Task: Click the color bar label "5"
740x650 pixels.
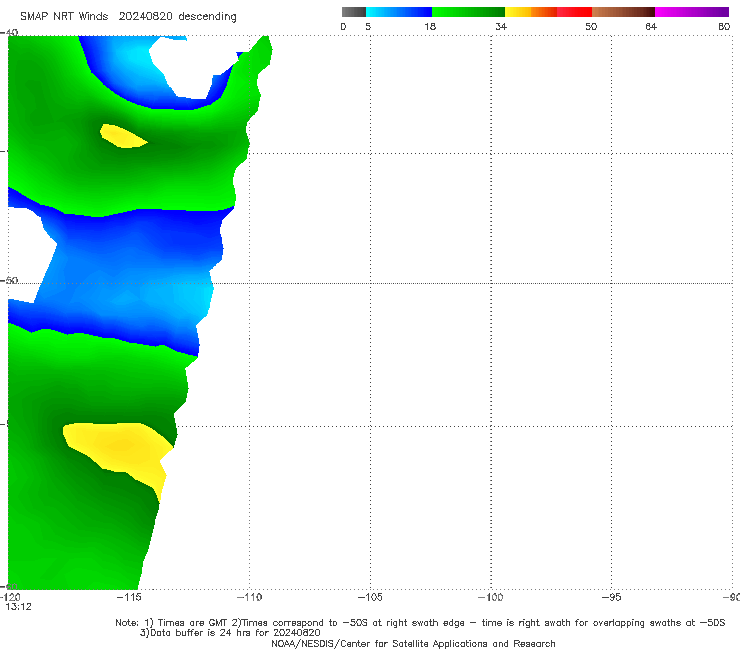Action: point(368,27)
